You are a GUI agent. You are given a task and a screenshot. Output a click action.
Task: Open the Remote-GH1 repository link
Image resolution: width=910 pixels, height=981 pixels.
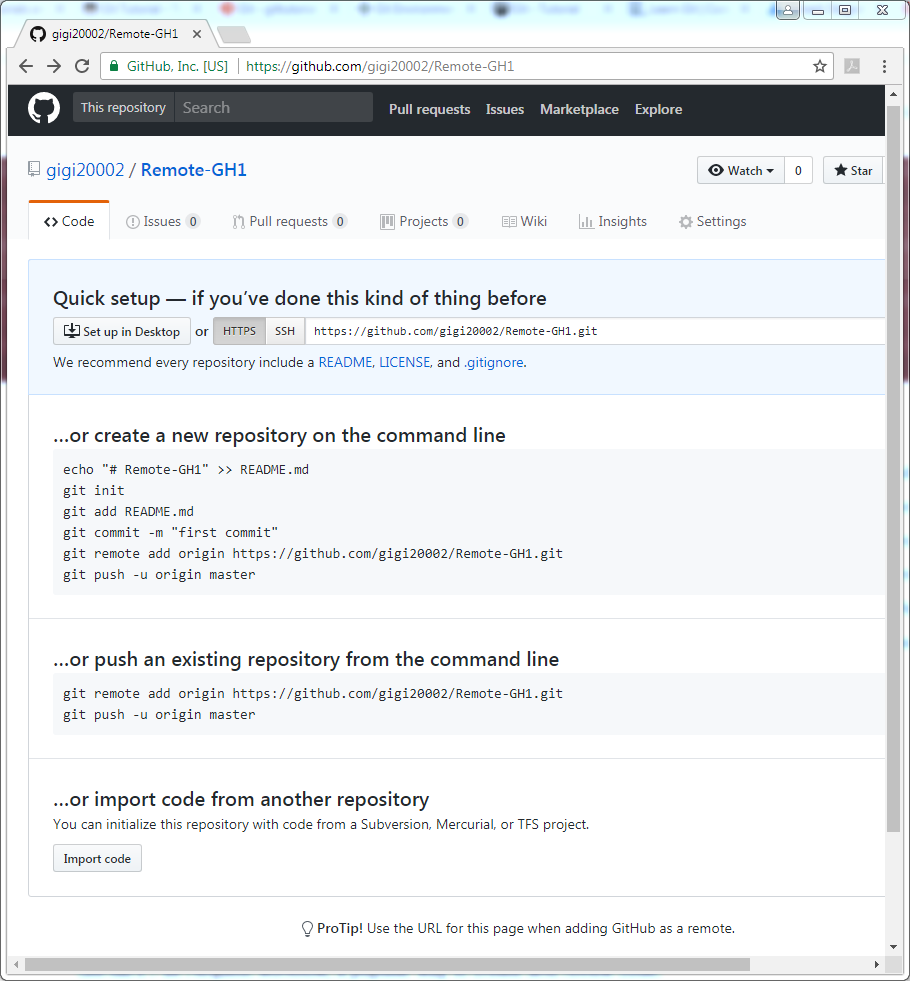pos(193,170)
